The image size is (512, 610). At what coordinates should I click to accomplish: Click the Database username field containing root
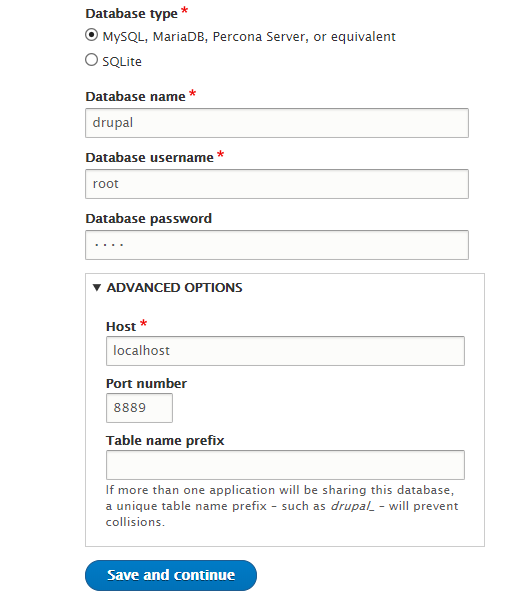point(277,184)
